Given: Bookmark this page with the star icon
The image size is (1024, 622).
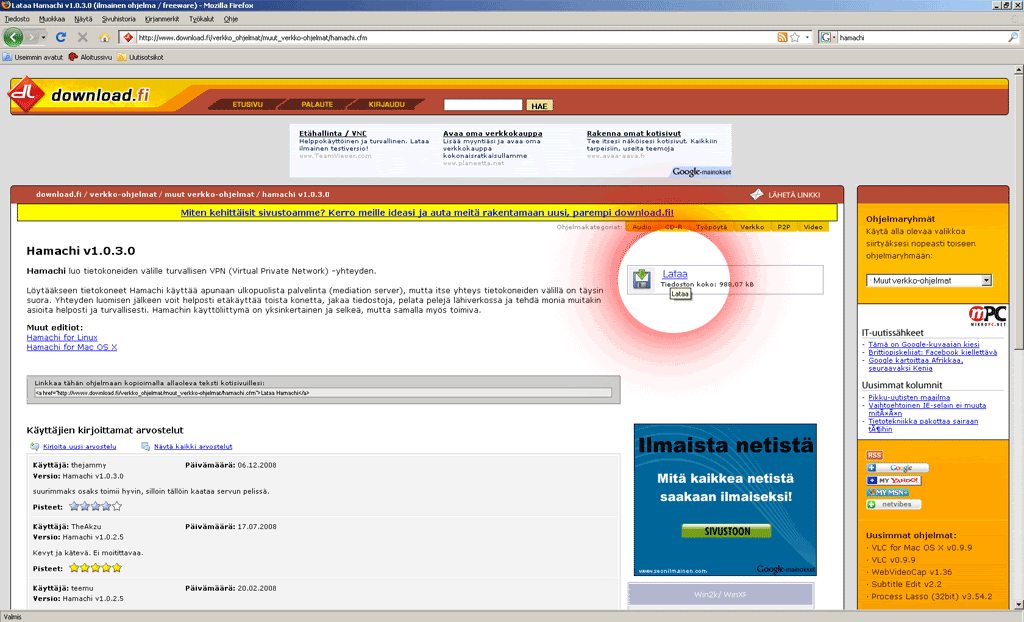Looking at the screenshot, I should tap(795, 37).
